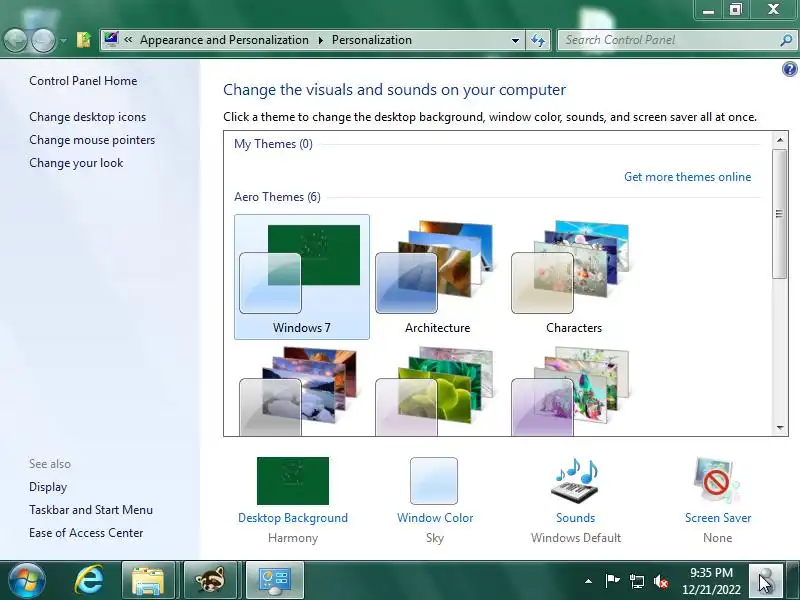Select the green nature theme thumbnail
The width and height of the screenshot is (800, 600).
click(437, 390)
